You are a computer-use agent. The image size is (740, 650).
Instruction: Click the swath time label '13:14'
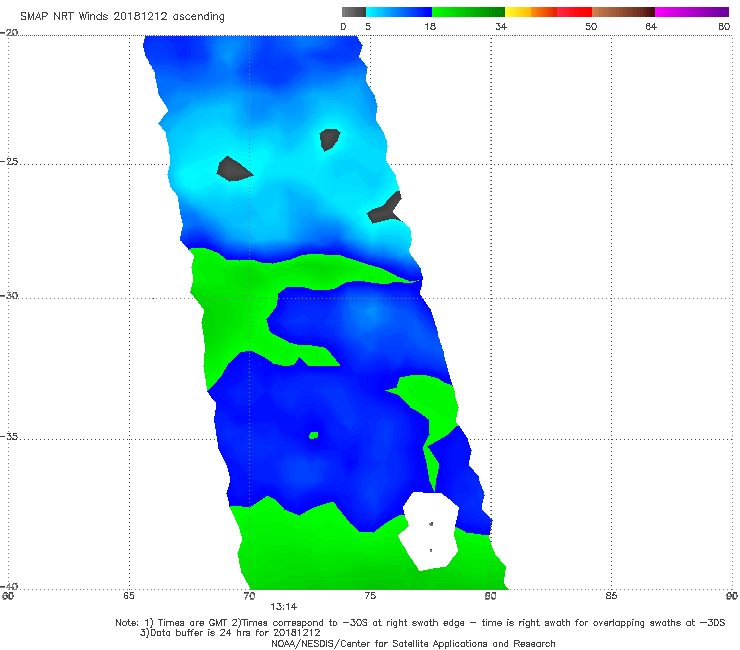284,607
